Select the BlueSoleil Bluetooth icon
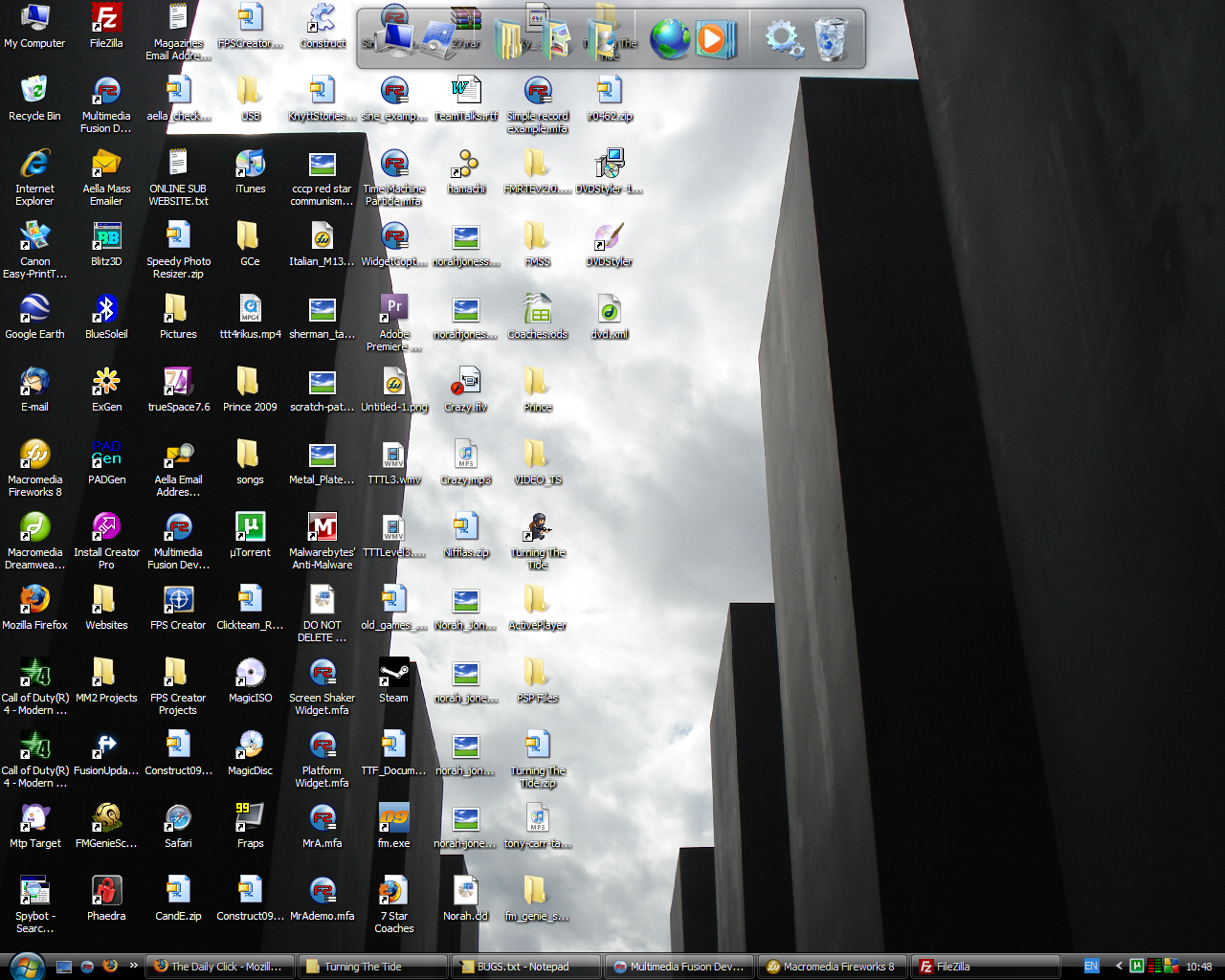 click(x=106, y=317)
